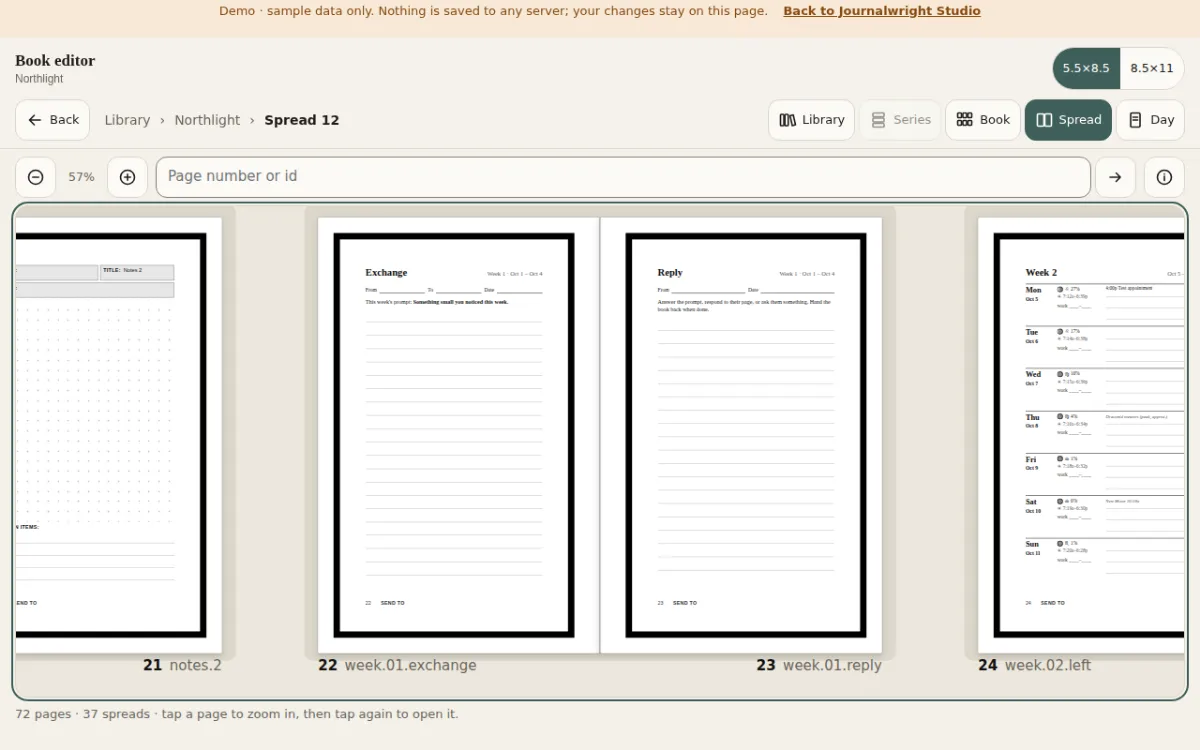This screenshot has height=750, width=1200.
Task: Switch to the Day view
Action: [1150, 120]
